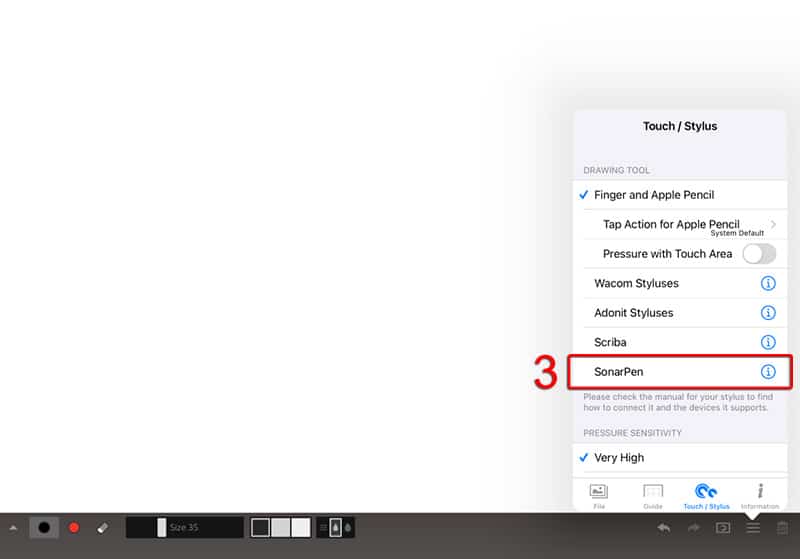Open the hamburger menu icon
This screenshot has height=559, width=800.
753,527
